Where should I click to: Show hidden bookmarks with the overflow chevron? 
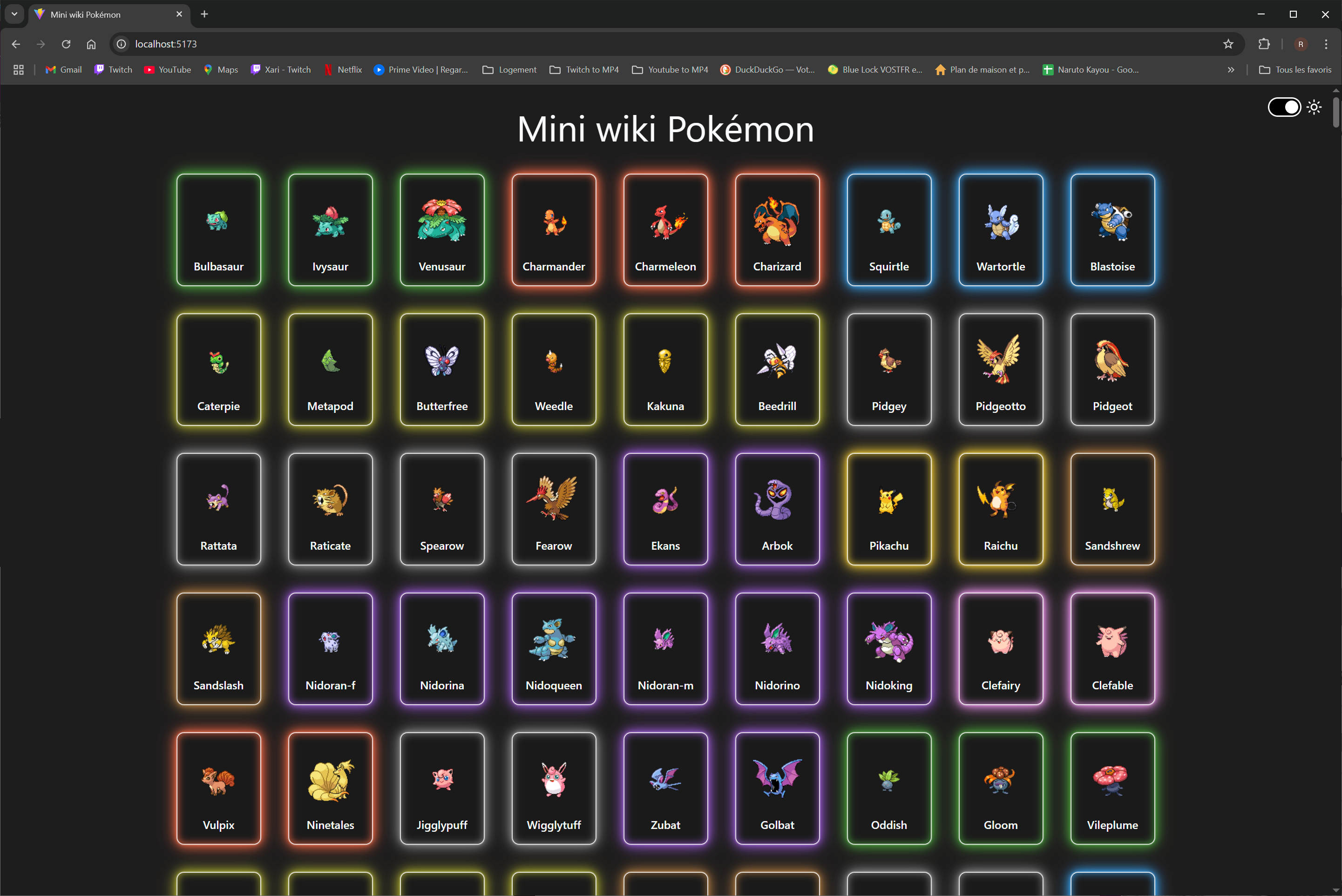[x=1231, y=69]
